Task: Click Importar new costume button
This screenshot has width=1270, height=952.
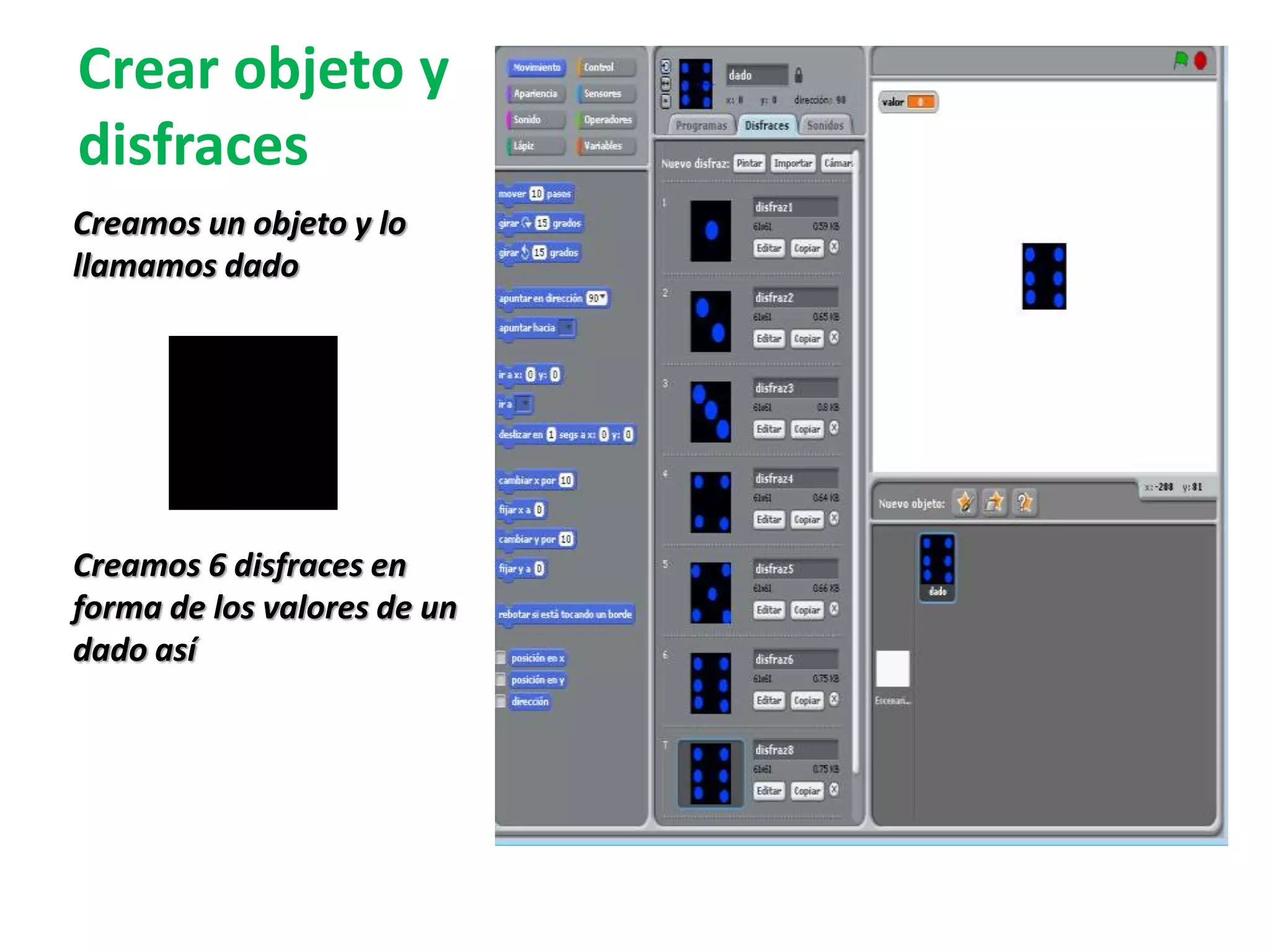Action: point(793,163)
